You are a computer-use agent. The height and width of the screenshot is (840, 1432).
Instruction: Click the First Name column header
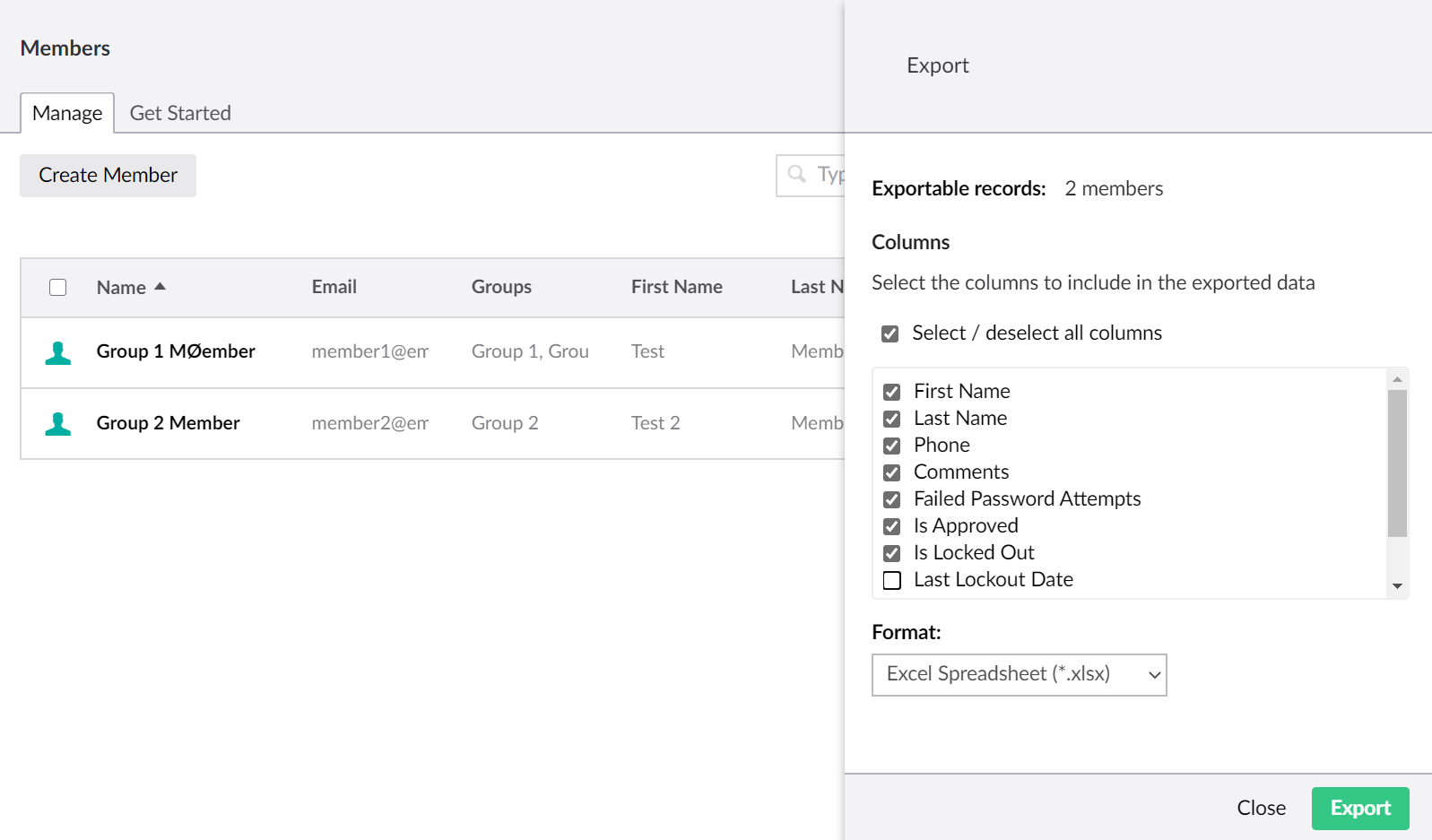click(x=676, y=287)
